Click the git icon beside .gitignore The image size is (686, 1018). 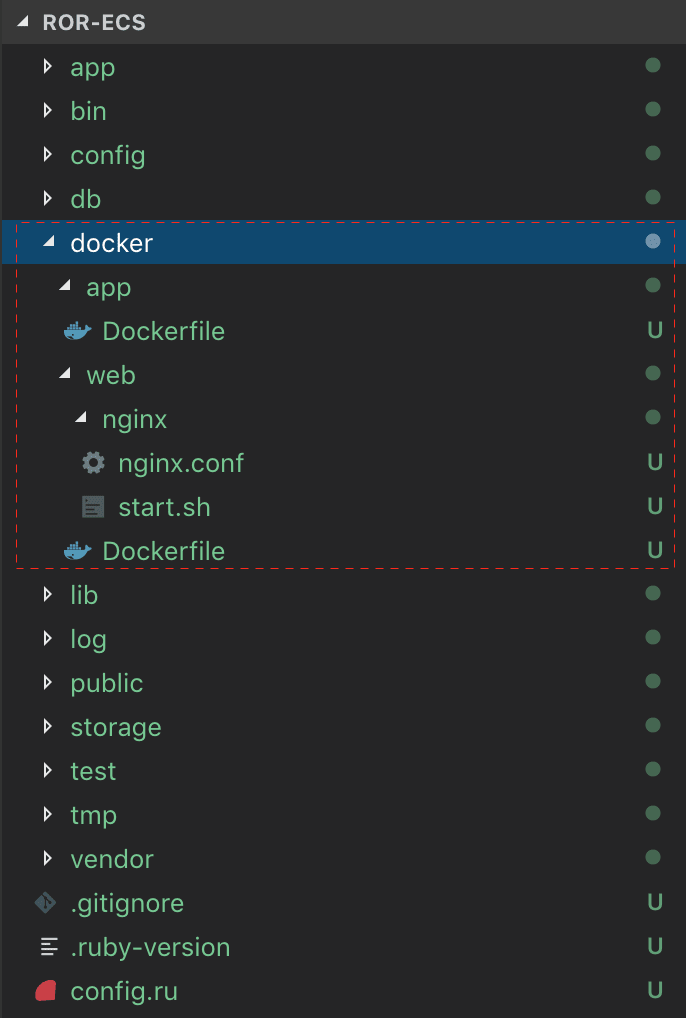(46, 902)
